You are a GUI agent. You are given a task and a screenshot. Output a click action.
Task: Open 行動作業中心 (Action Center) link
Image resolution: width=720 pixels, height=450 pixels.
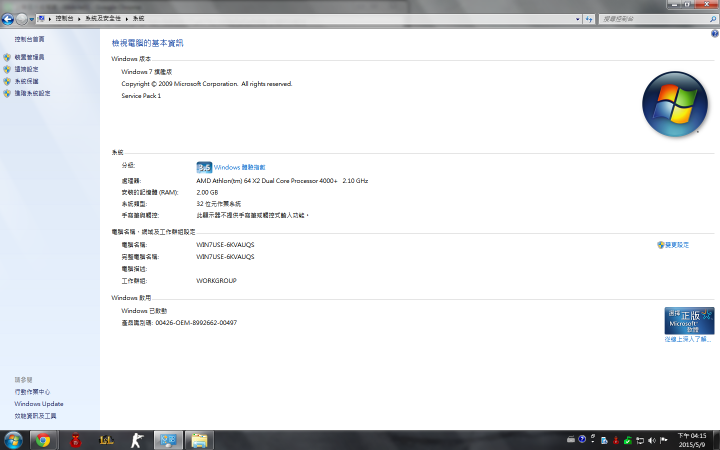pyautogui.click(x=32, y=392)
